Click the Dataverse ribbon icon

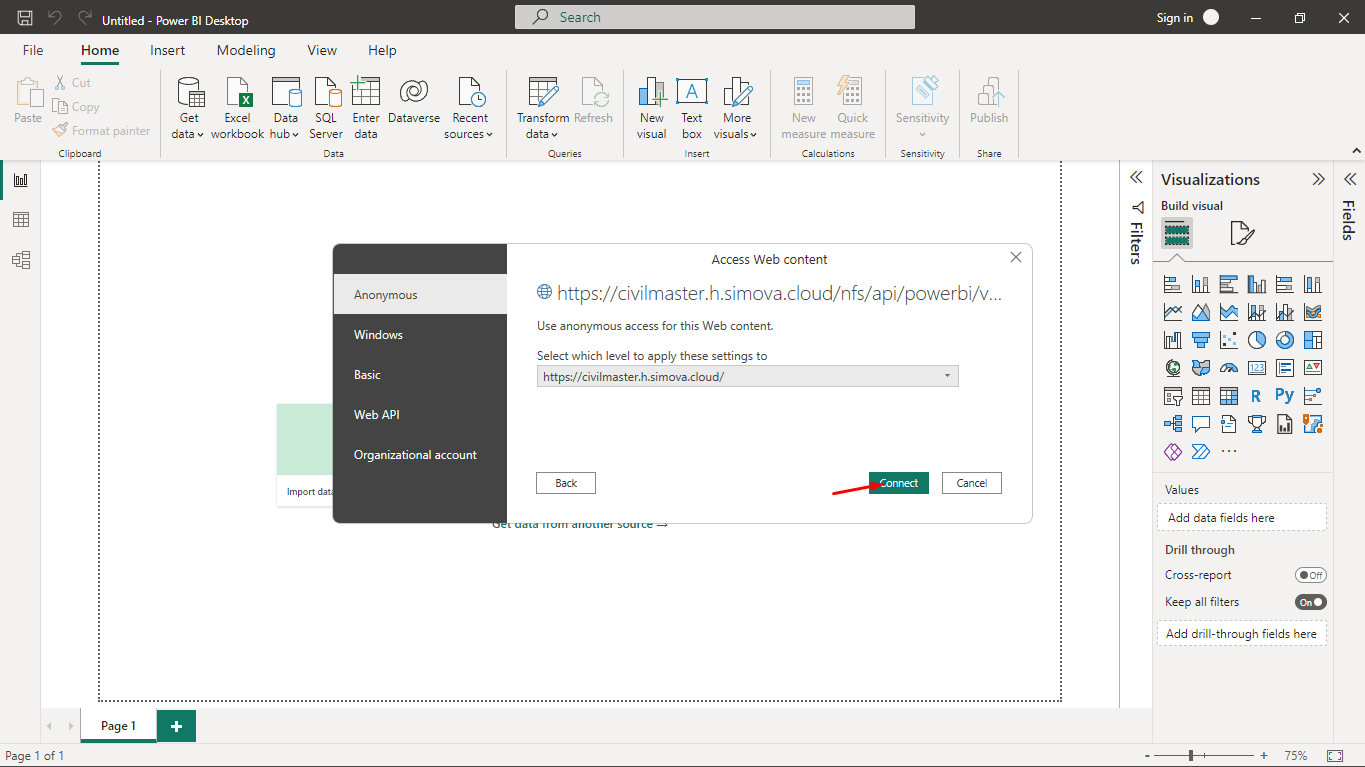[x=414, y=101]
